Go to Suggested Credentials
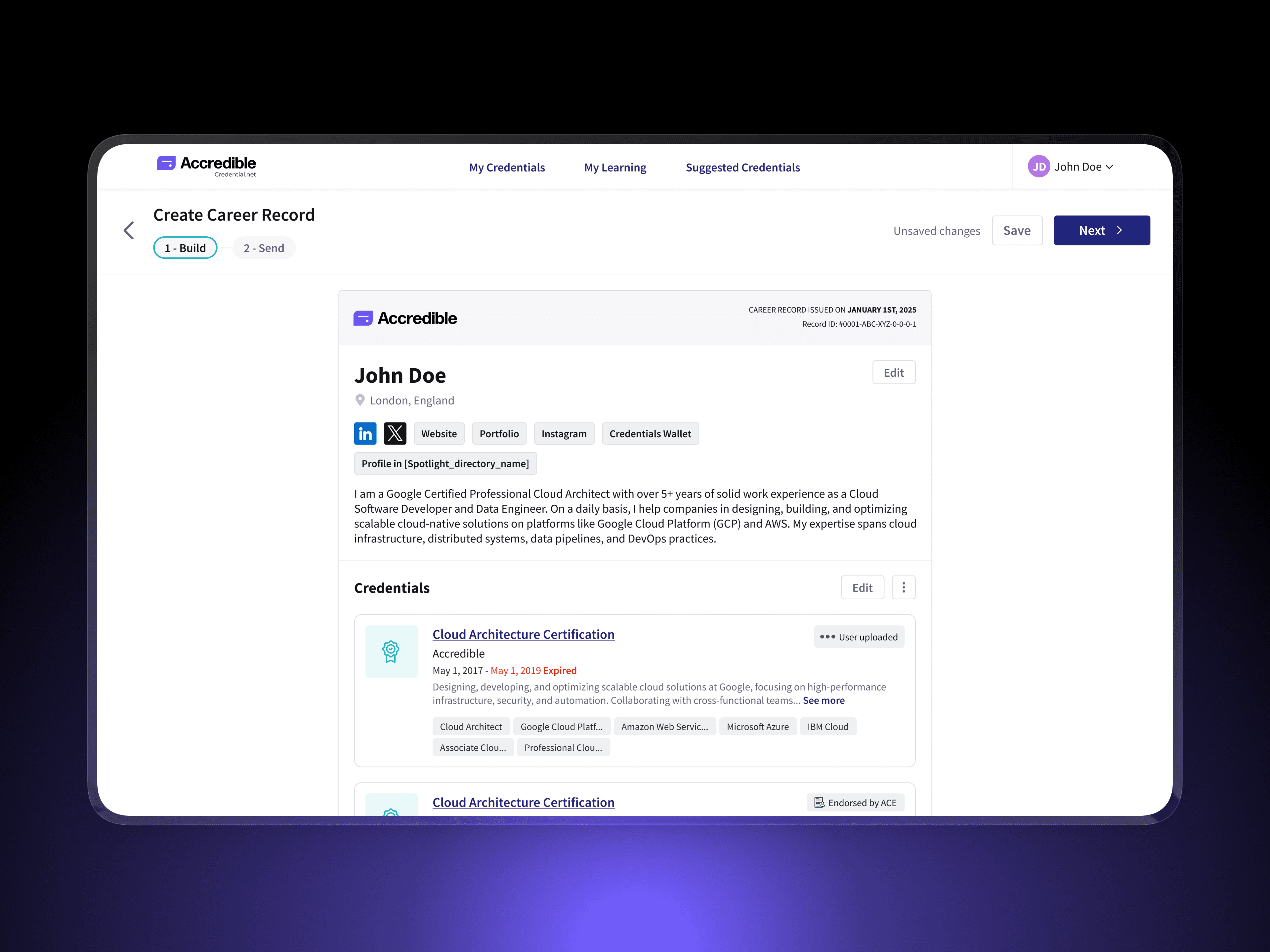The width and height of the screenshot is (1270, 952). point(742,168)
